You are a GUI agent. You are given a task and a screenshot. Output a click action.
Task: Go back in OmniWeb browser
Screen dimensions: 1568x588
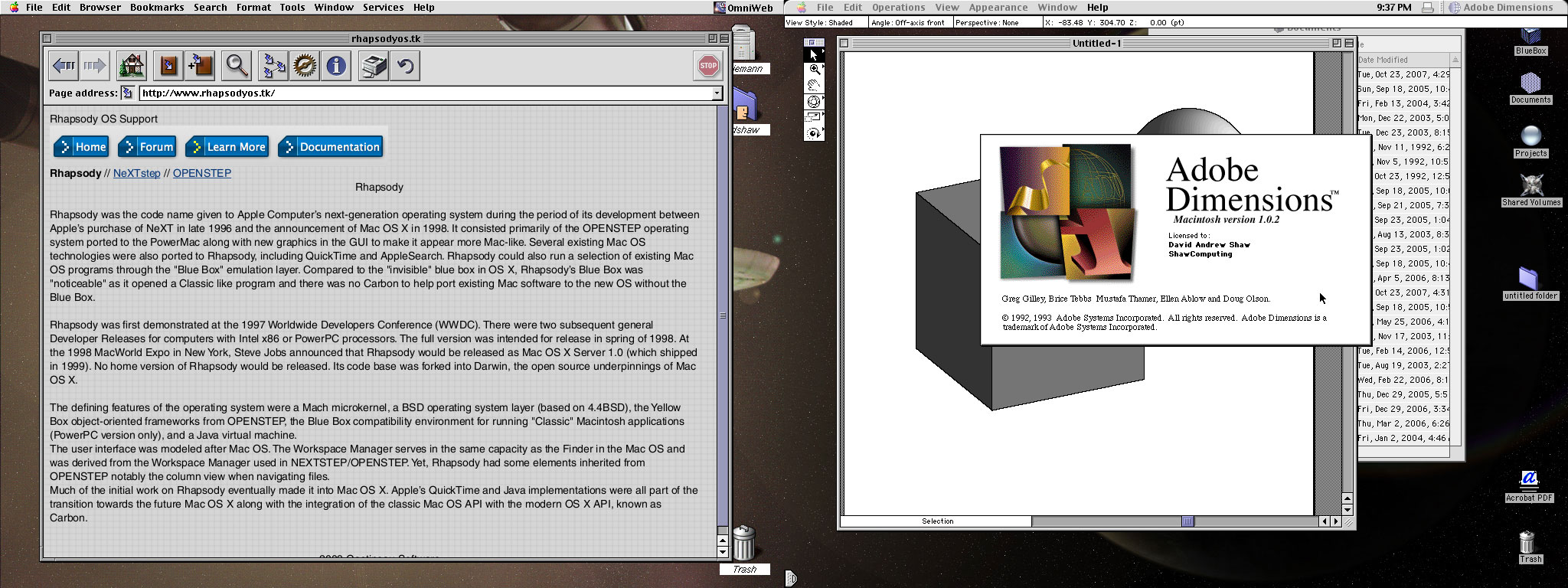click(64, 66)
